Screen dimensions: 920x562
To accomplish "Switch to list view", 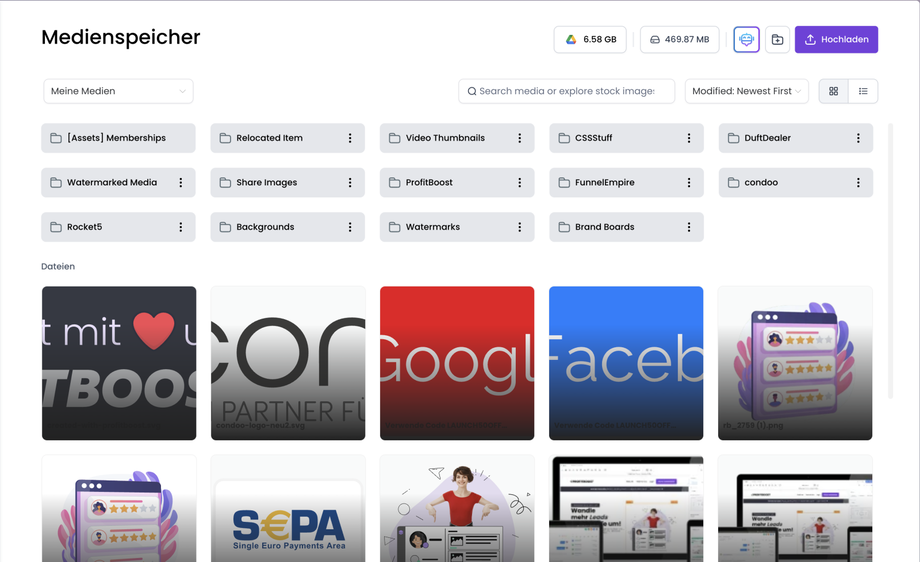I will (863, 91).
